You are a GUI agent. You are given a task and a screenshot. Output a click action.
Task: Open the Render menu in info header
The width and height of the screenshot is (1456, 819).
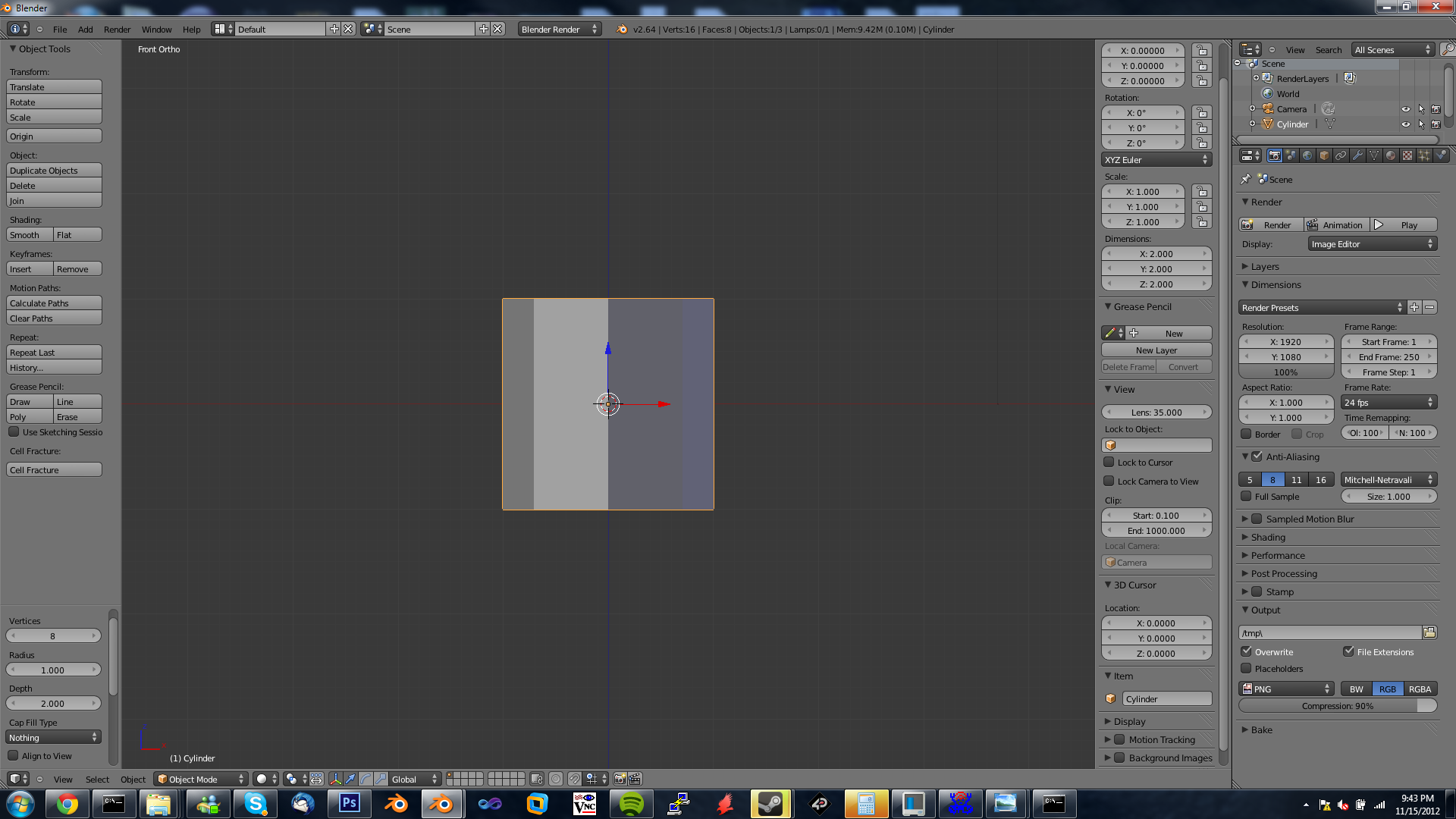point(117,29)
